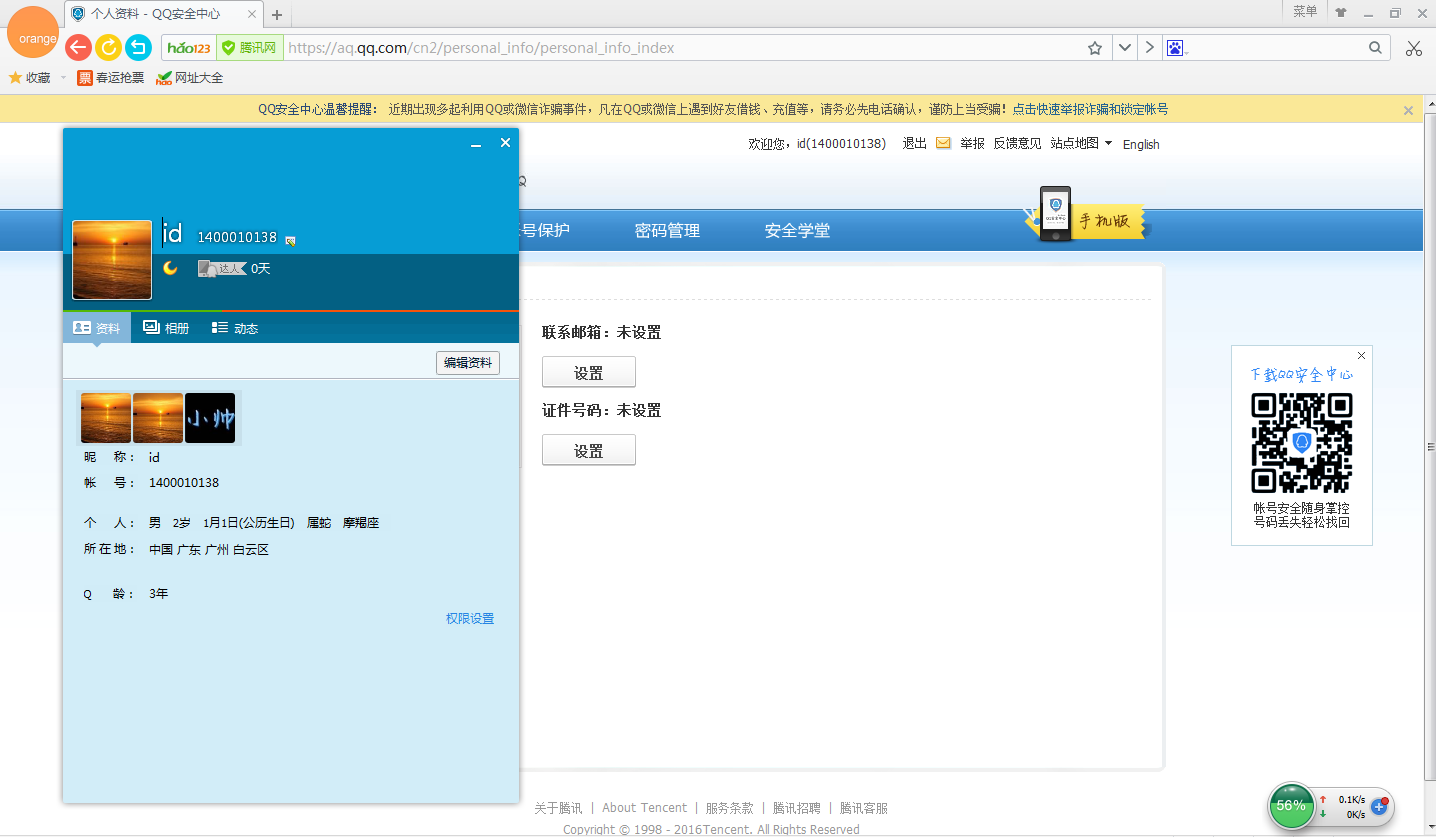Open the 腾讯客服 footer link

point(864,808)
